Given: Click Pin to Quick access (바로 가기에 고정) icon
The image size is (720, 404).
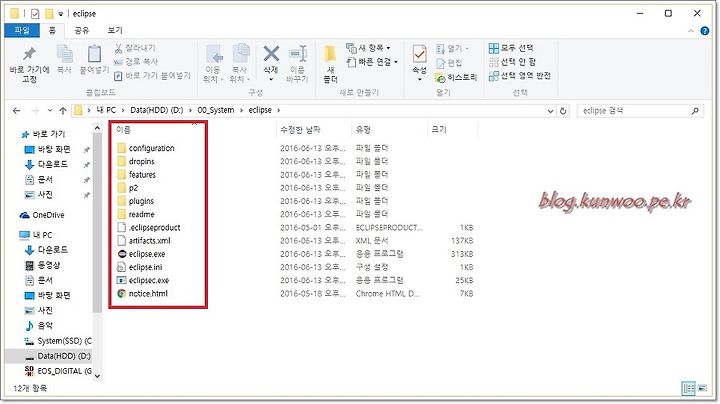Looking at the screenshot, I should pos(29,54).
